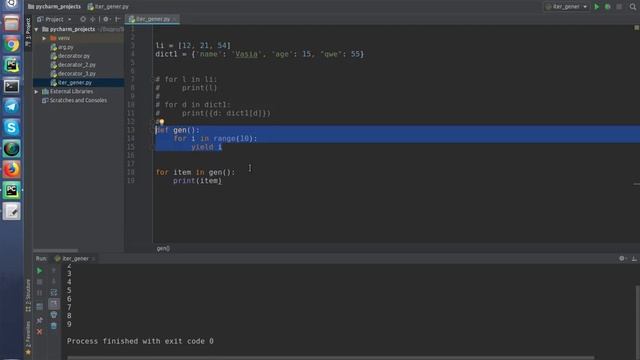Toggle soft-wrap in Run console
The image size is (640, 360).
(53, 293)
